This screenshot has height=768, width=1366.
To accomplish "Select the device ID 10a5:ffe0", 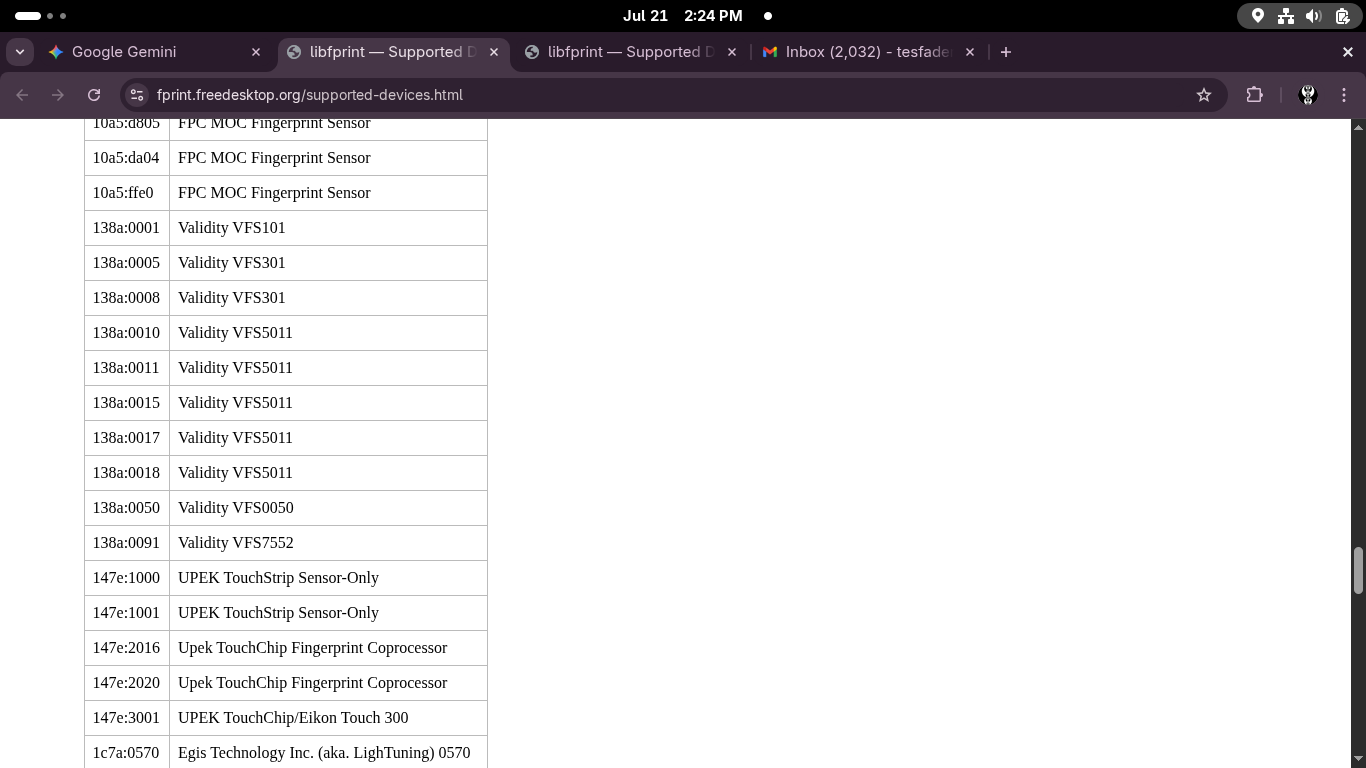I will click(123, 193).
